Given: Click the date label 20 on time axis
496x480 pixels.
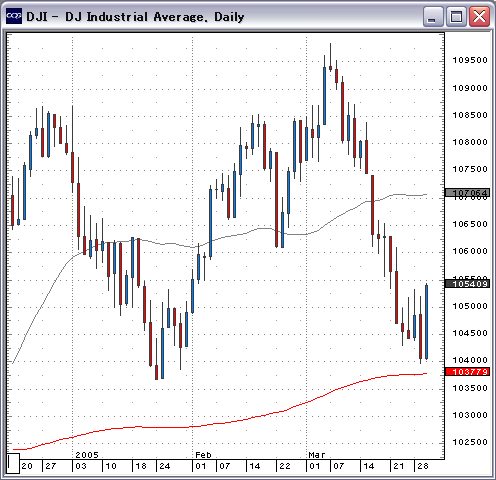Looking at the screenshot, I should (x=27, y=466).
